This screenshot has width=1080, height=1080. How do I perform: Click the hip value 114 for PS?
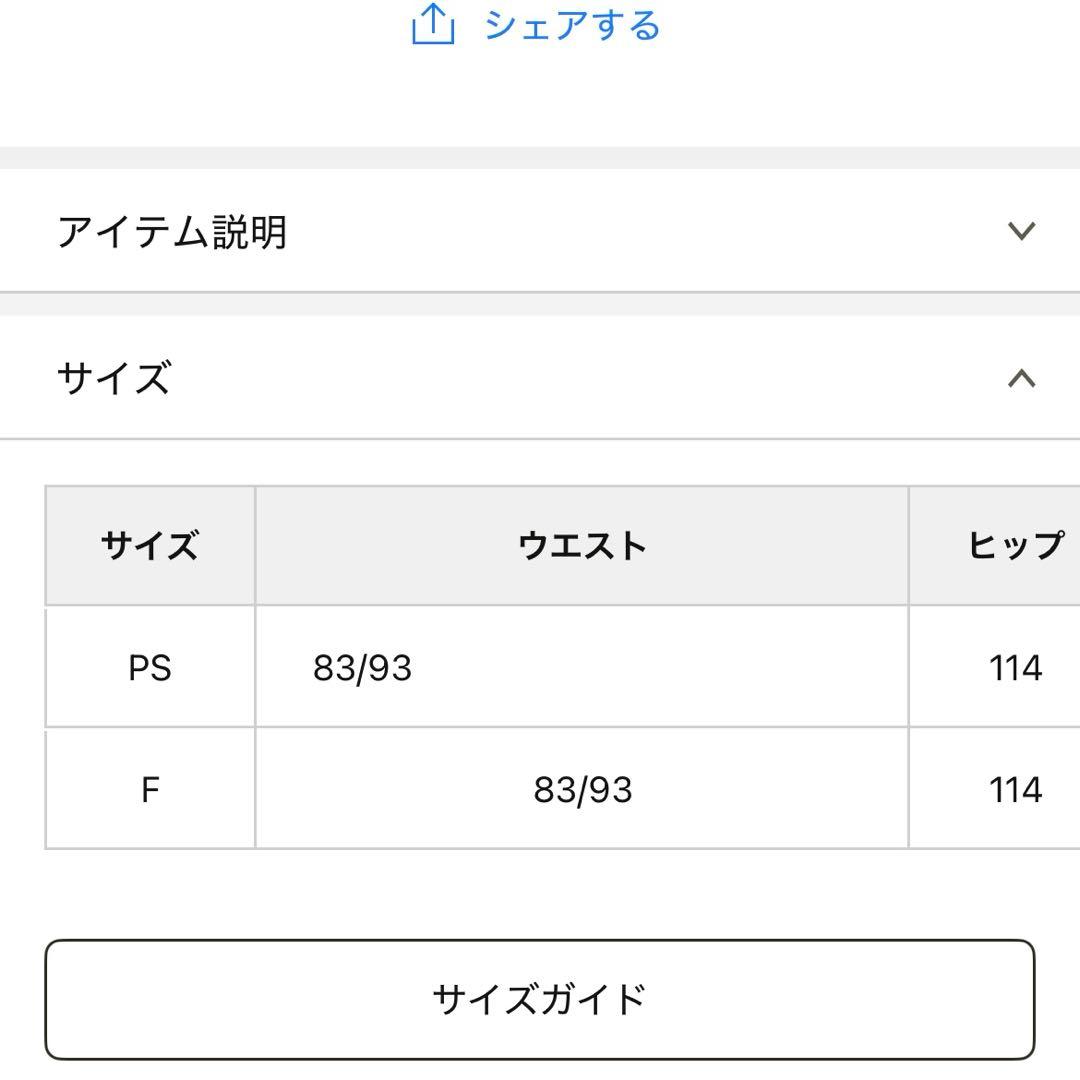(1015, 666)
